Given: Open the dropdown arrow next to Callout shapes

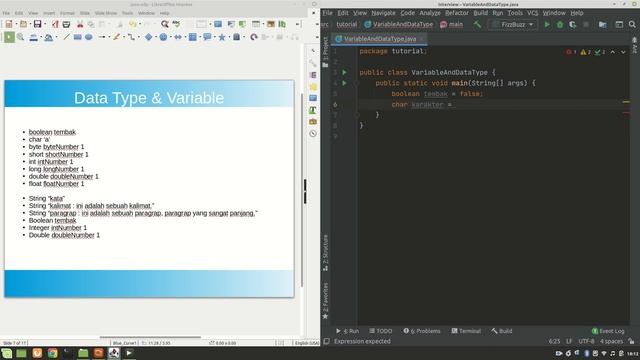Looking at the screenshot, I should pyautogui.click(x=214, y=37).
